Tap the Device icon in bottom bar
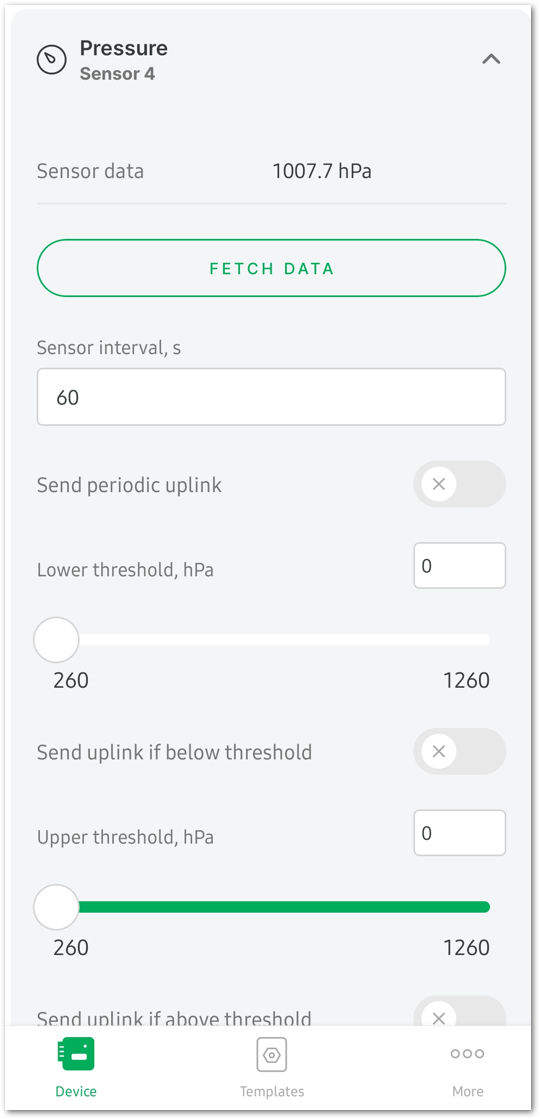 [x=76, y=1054]
